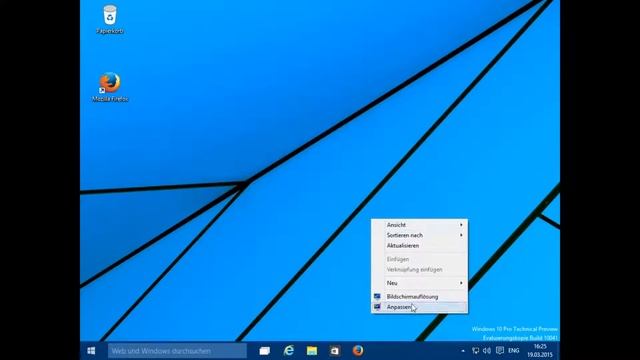Viewport: 640px width, 360px height.
Task: Click the Web und Windows durchsuchen box
Action: pyautogui.click(x=177, y=351)
